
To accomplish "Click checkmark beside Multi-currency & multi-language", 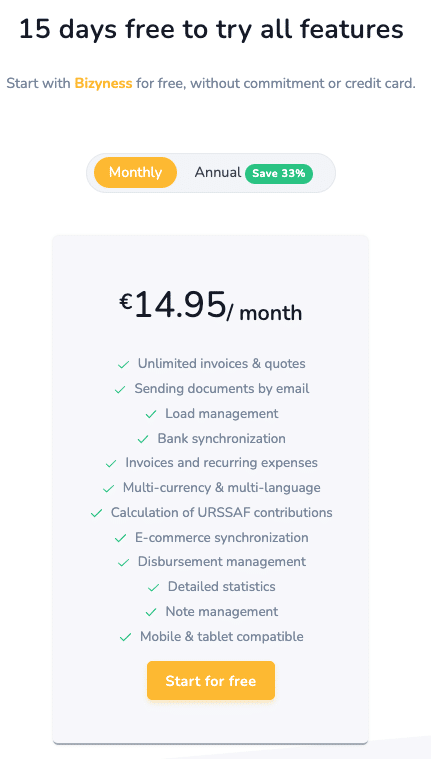I will coord(108,489).
